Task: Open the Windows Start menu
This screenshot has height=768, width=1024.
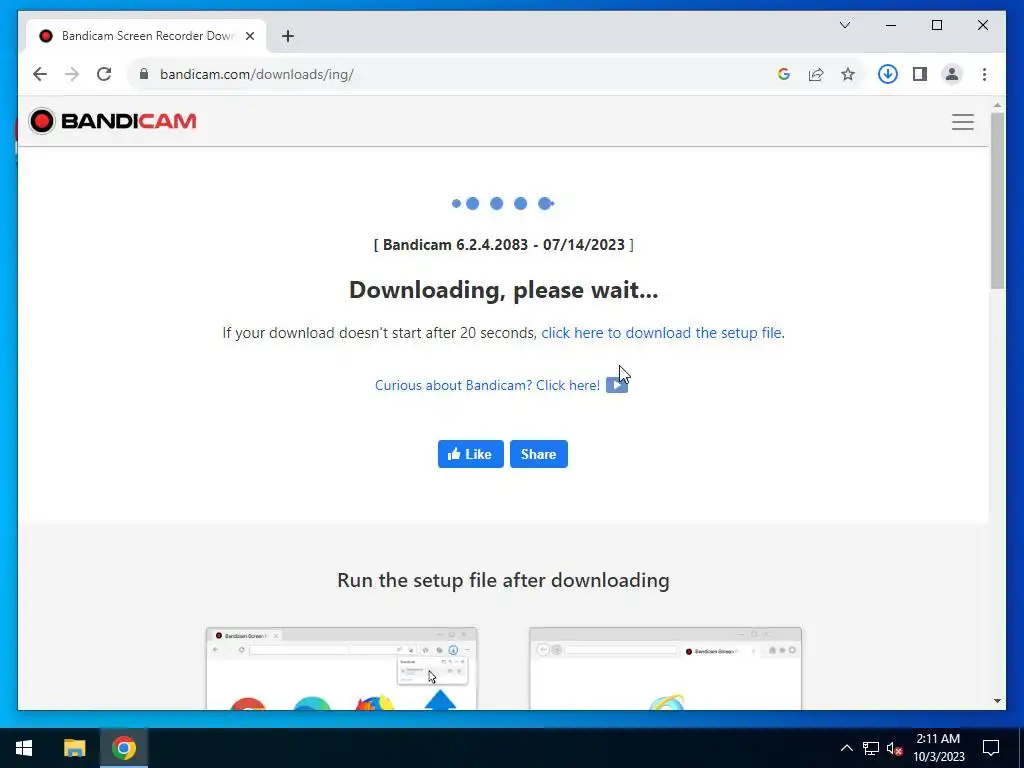Action: pos(24,748)
